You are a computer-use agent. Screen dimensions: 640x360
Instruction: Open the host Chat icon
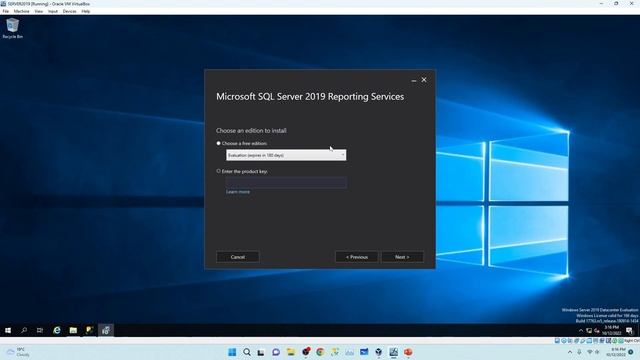[x=276, y=352]
